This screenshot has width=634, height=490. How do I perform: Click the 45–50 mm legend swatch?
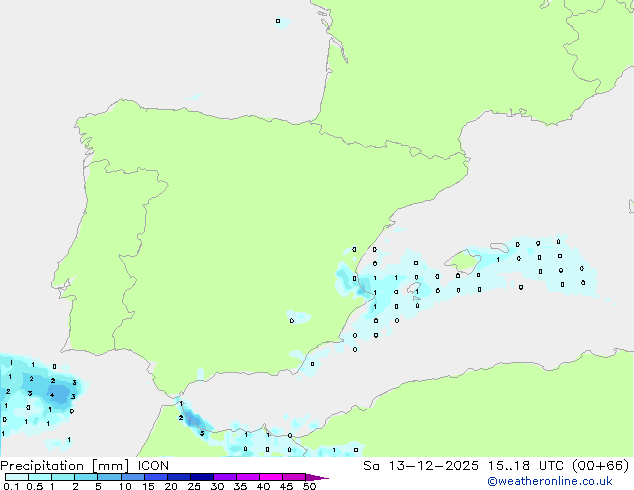click(294, 477)
